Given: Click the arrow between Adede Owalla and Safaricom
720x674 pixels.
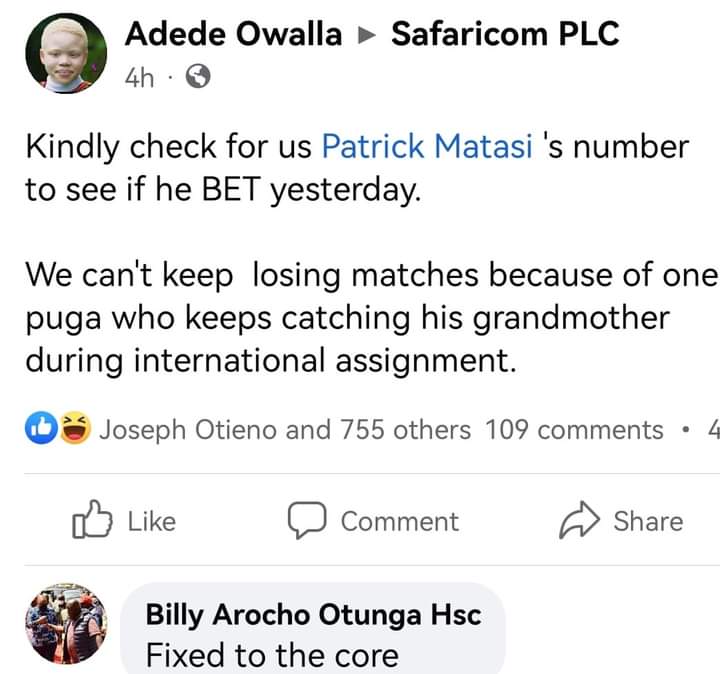Looking at the screenshot, I should [366, 36].
